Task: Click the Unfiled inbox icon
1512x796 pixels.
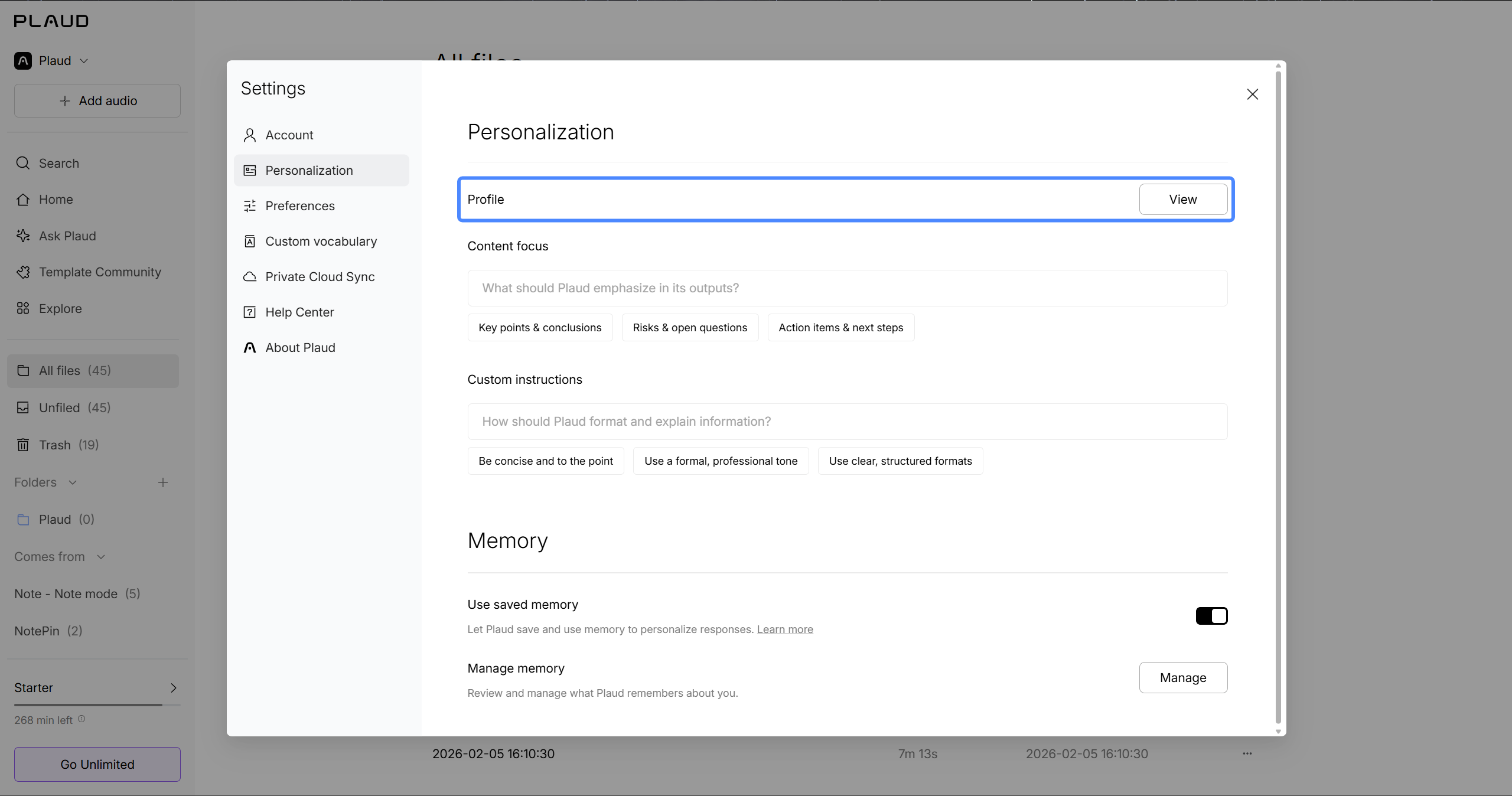Action: (23, 408)
